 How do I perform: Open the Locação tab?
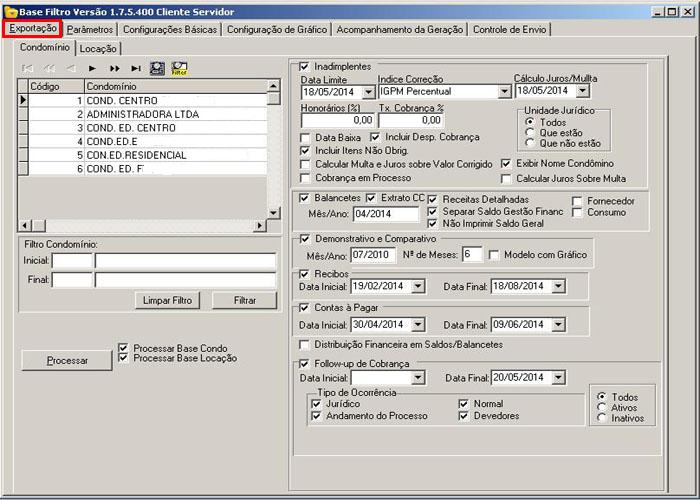coord(98,48)
